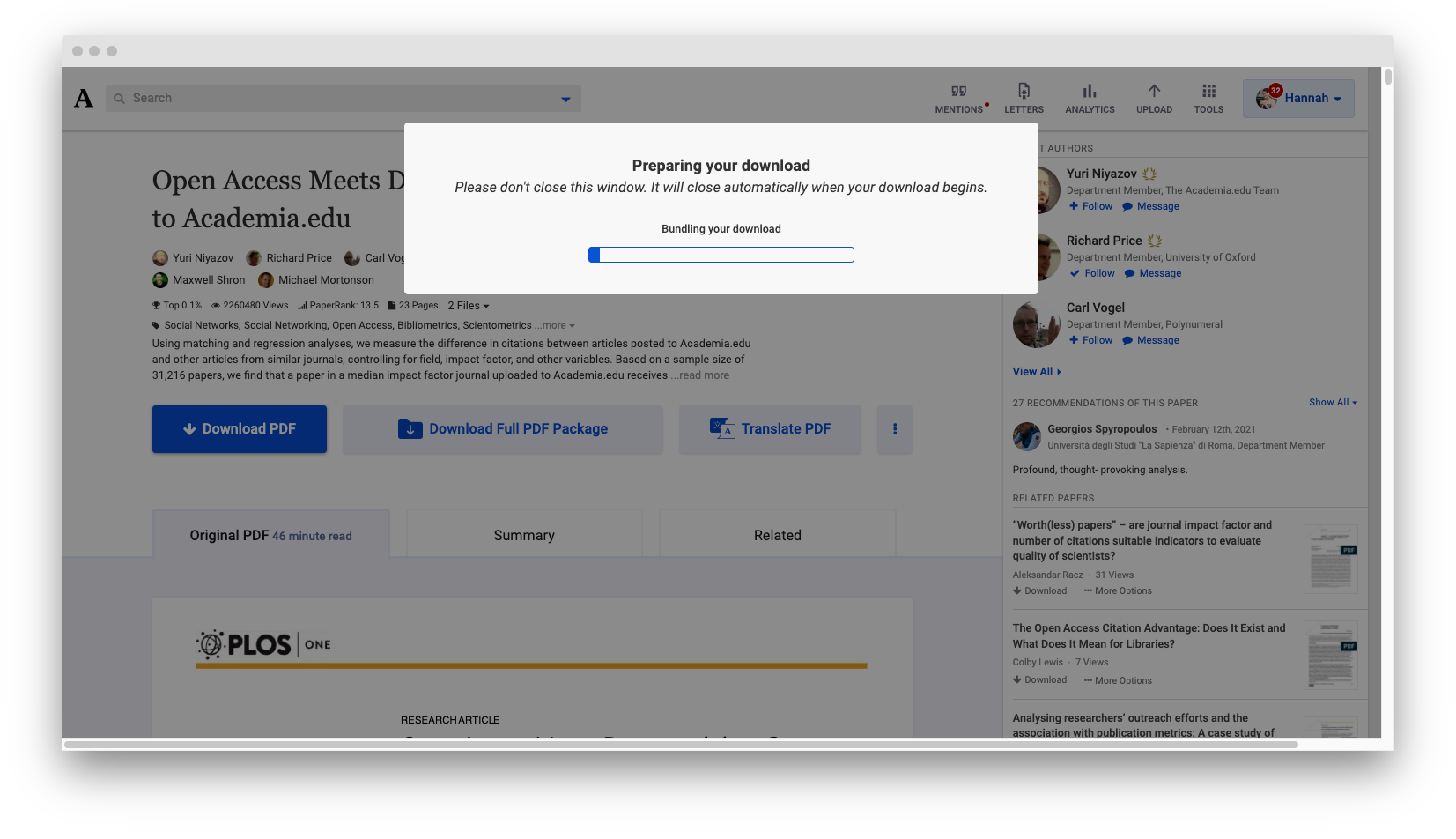
Task: Click Maxwell Shron's small author avatar
Action: 160,280
